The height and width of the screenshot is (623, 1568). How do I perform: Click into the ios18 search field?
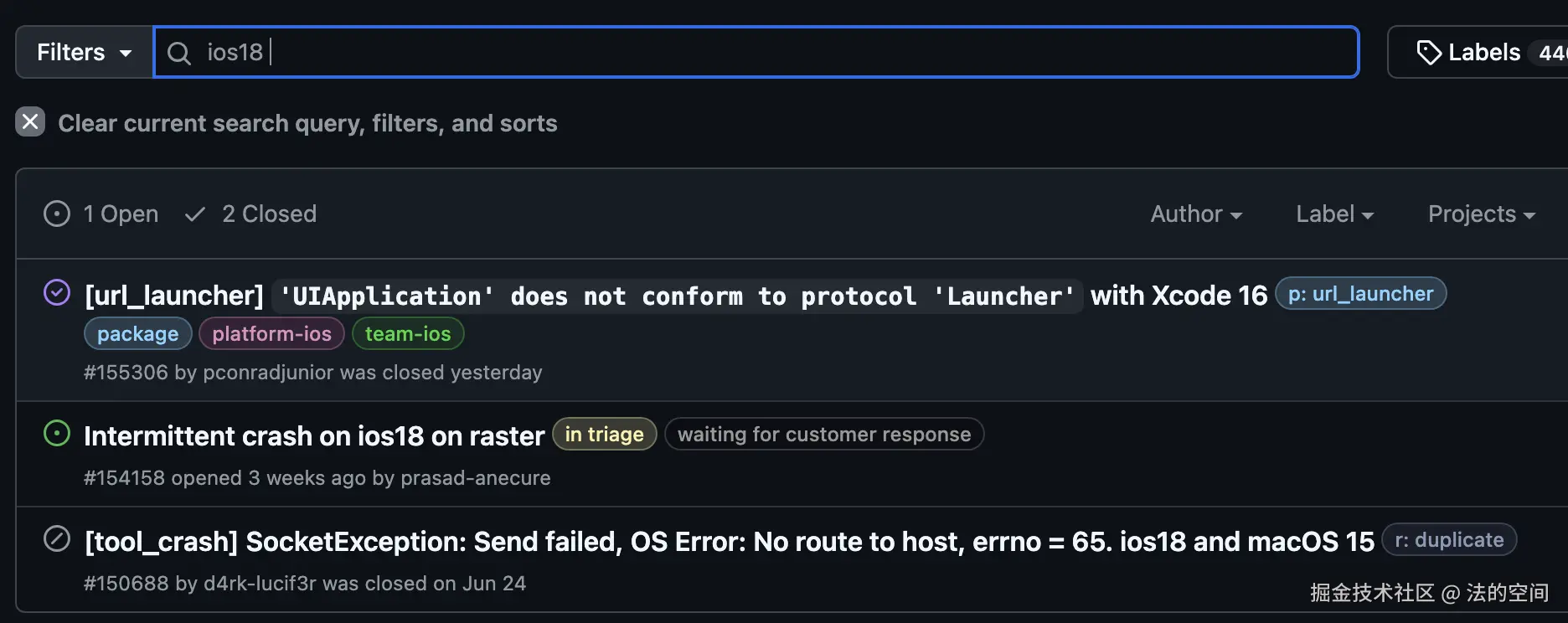click(x=754, y=53)
